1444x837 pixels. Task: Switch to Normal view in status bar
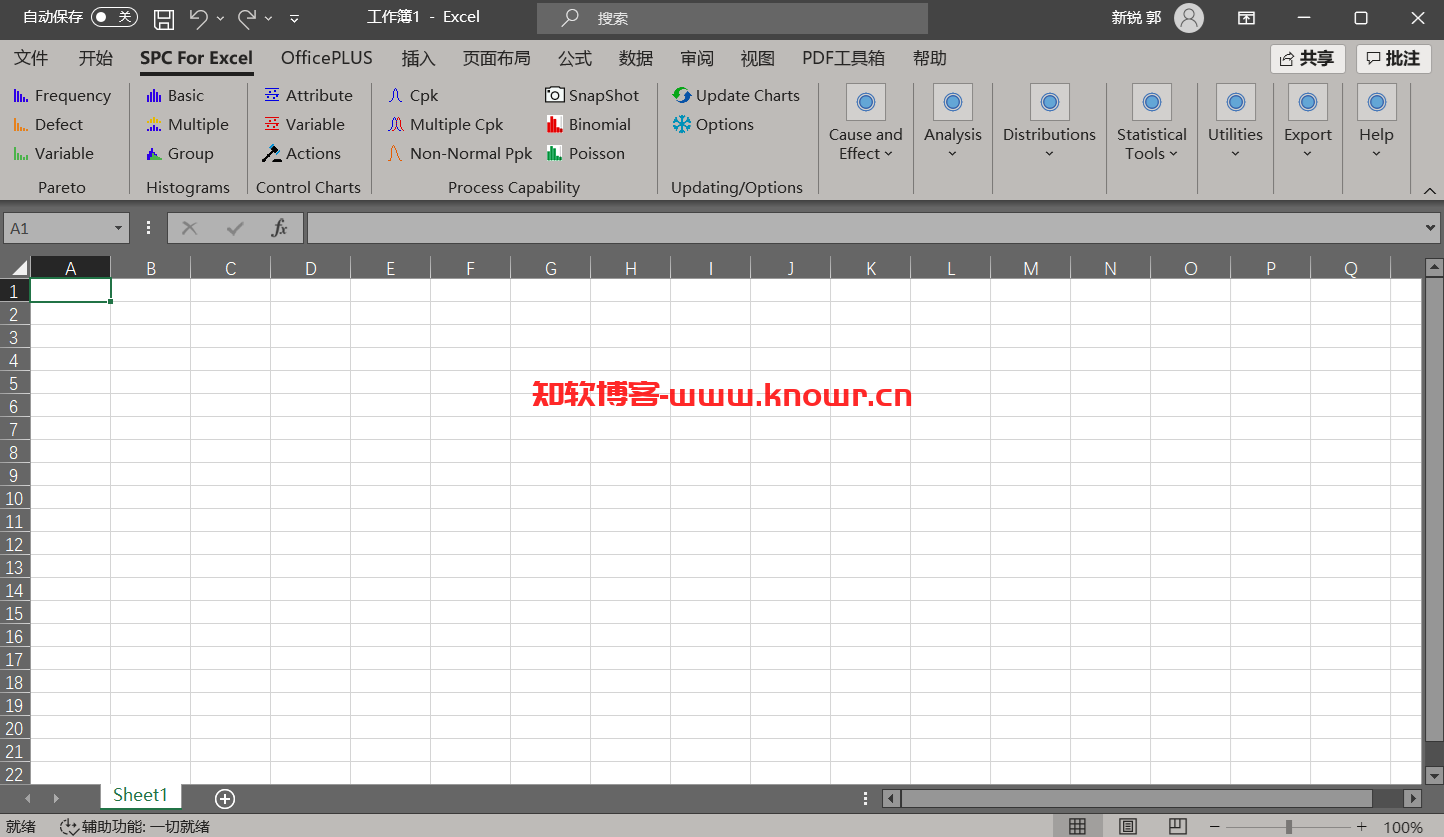click(x=1077, y=826)
